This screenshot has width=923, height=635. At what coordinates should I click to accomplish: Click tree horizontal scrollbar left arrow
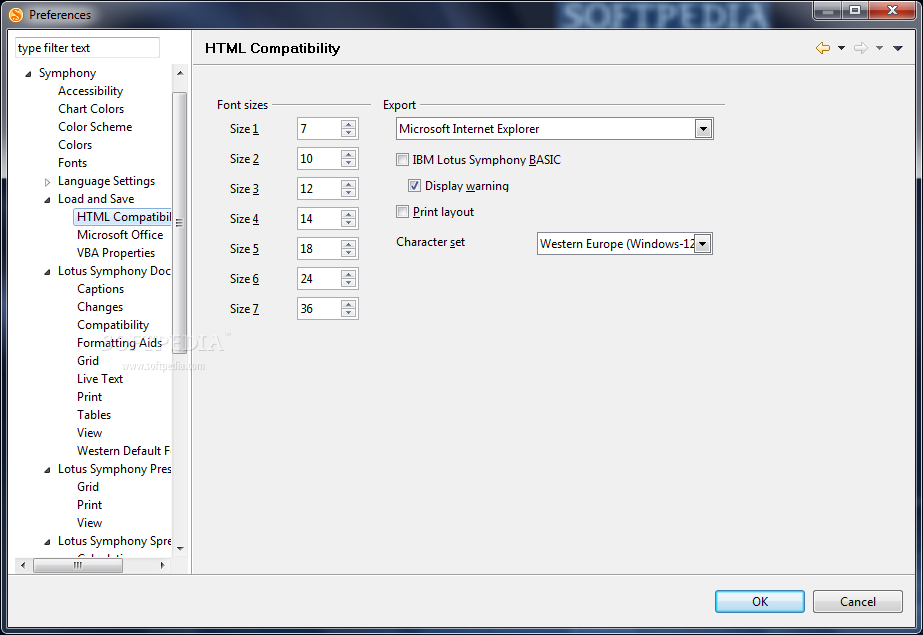tap(23, 566)
